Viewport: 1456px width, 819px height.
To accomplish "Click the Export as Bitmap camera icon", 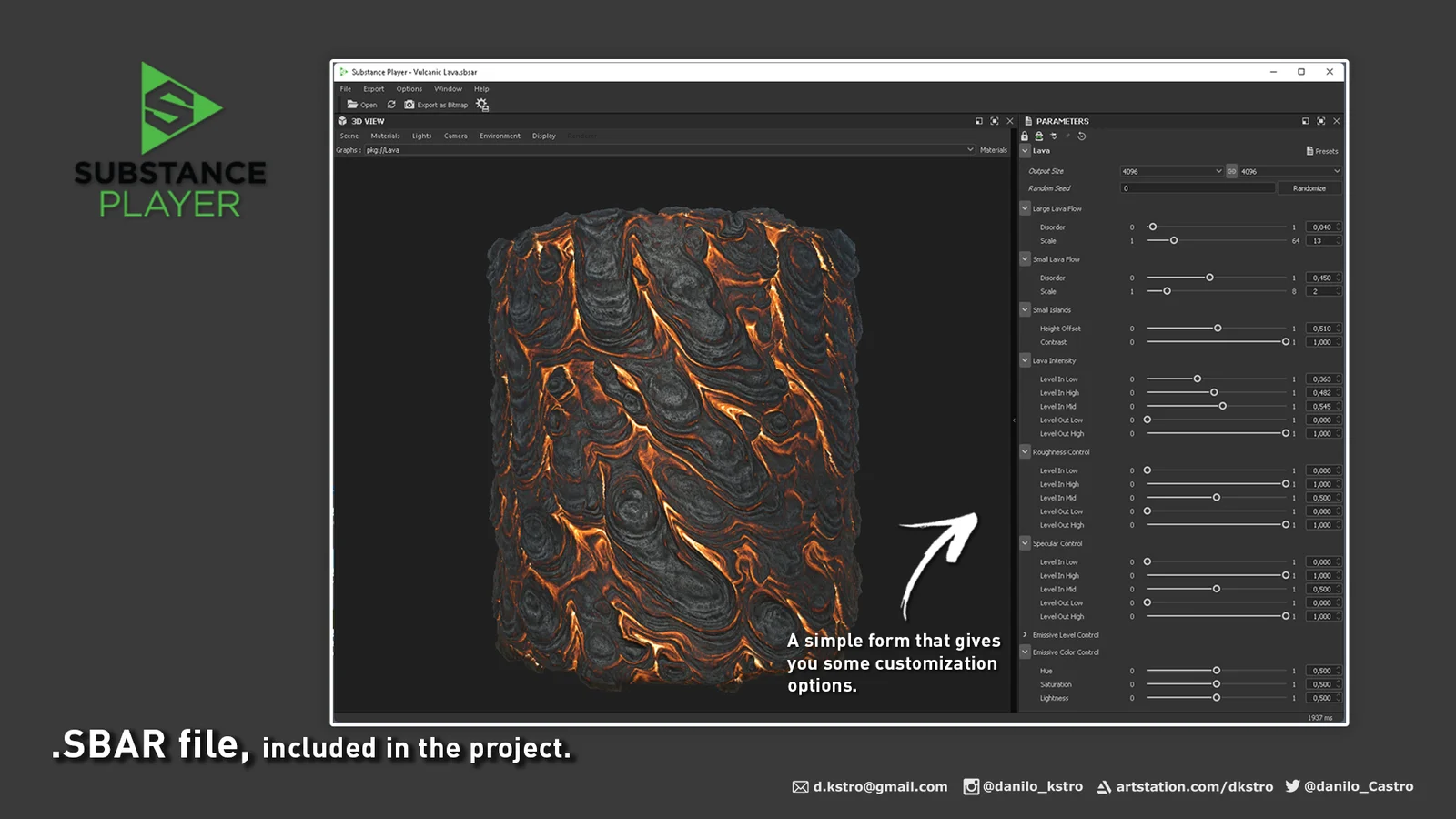I will pos(409,104).
